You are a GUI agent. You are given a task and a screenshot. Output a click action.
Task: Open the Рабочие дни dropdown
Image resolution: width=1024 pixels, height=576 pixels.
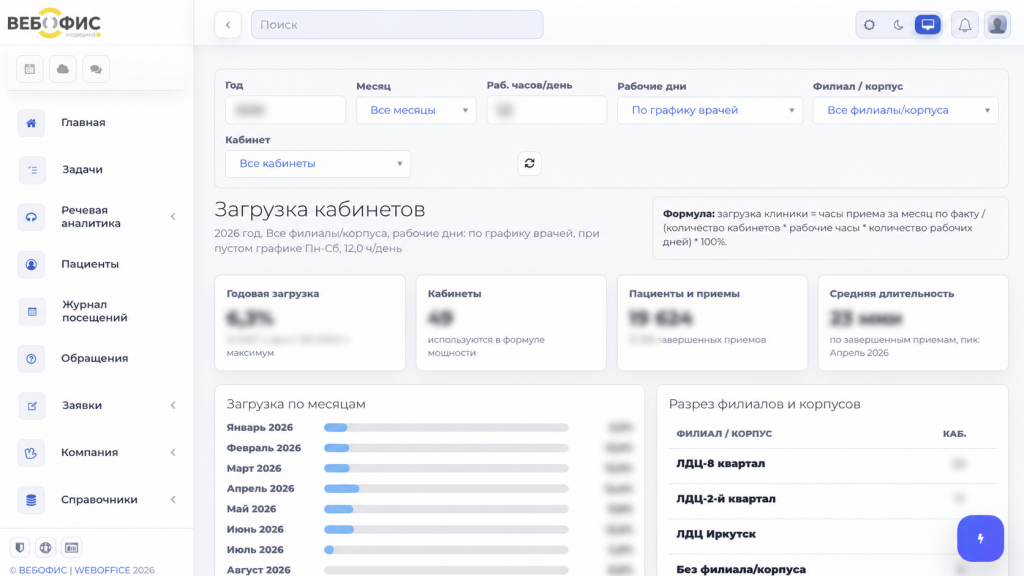coord(710,110)
